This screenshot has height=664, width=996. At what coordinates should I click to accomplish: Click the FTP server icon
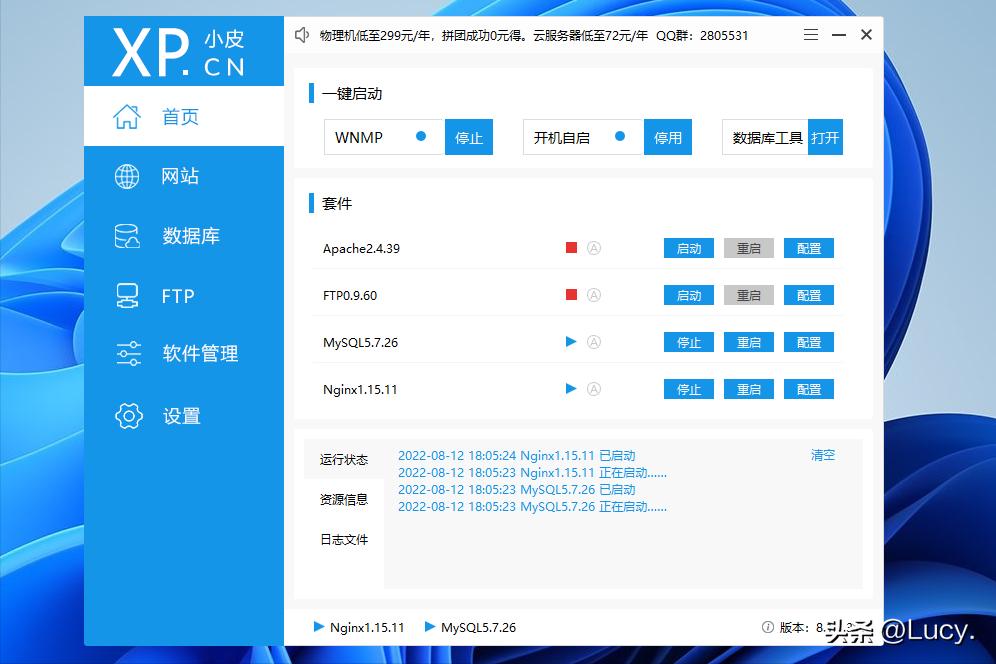coord(127,295)
